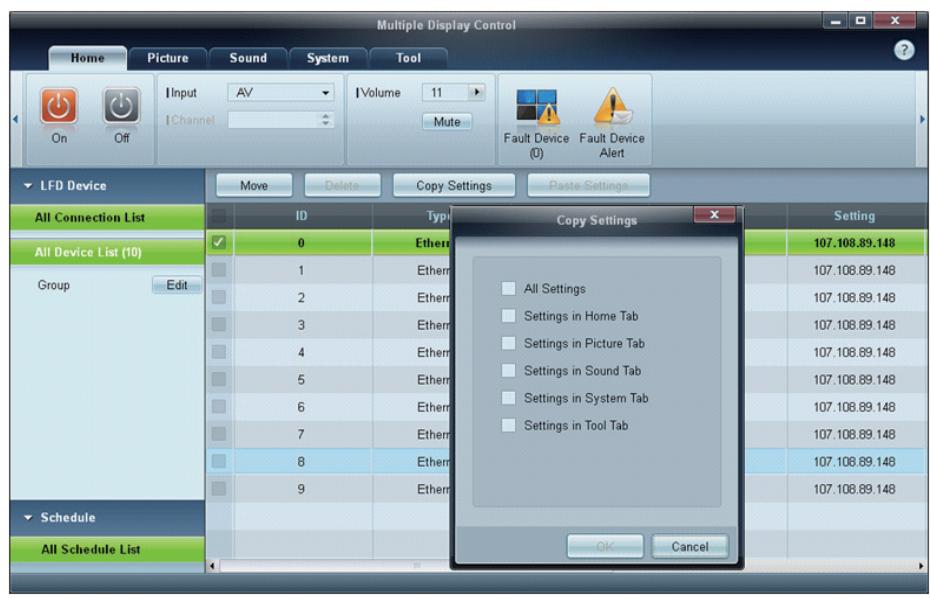Viewport: 931px width, 598px height.
Task: Sort by the ID column header
Action: point(302,216)
